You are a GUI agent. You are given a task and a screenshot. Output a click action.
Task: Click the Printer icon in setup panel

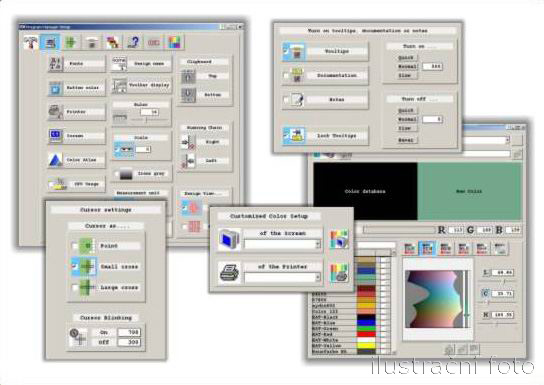[56, 112]
